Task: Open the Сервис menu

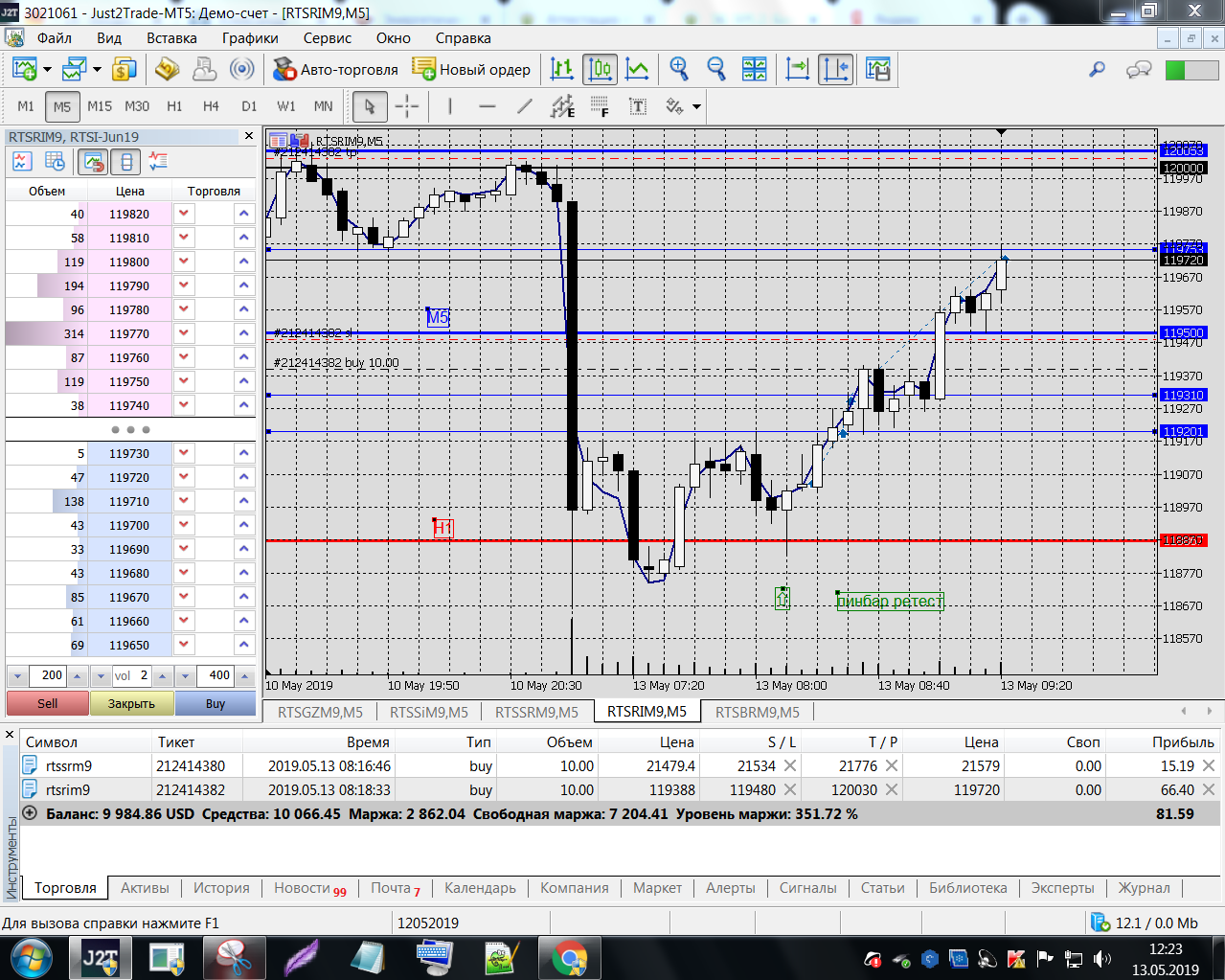Action: click(x=328, y=38)
